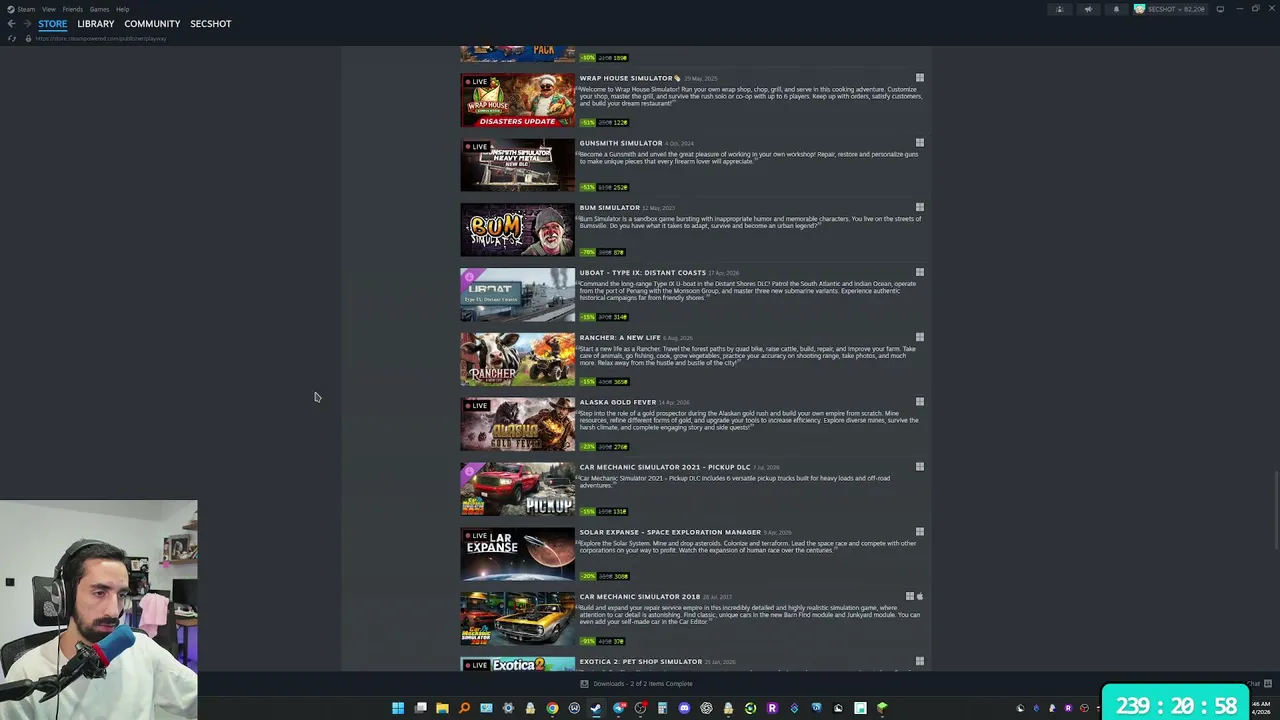This screenshot has height=720, width=1280.
Task: Click the Windows platform icon for Bum Simulator
Action: point(919,208)
